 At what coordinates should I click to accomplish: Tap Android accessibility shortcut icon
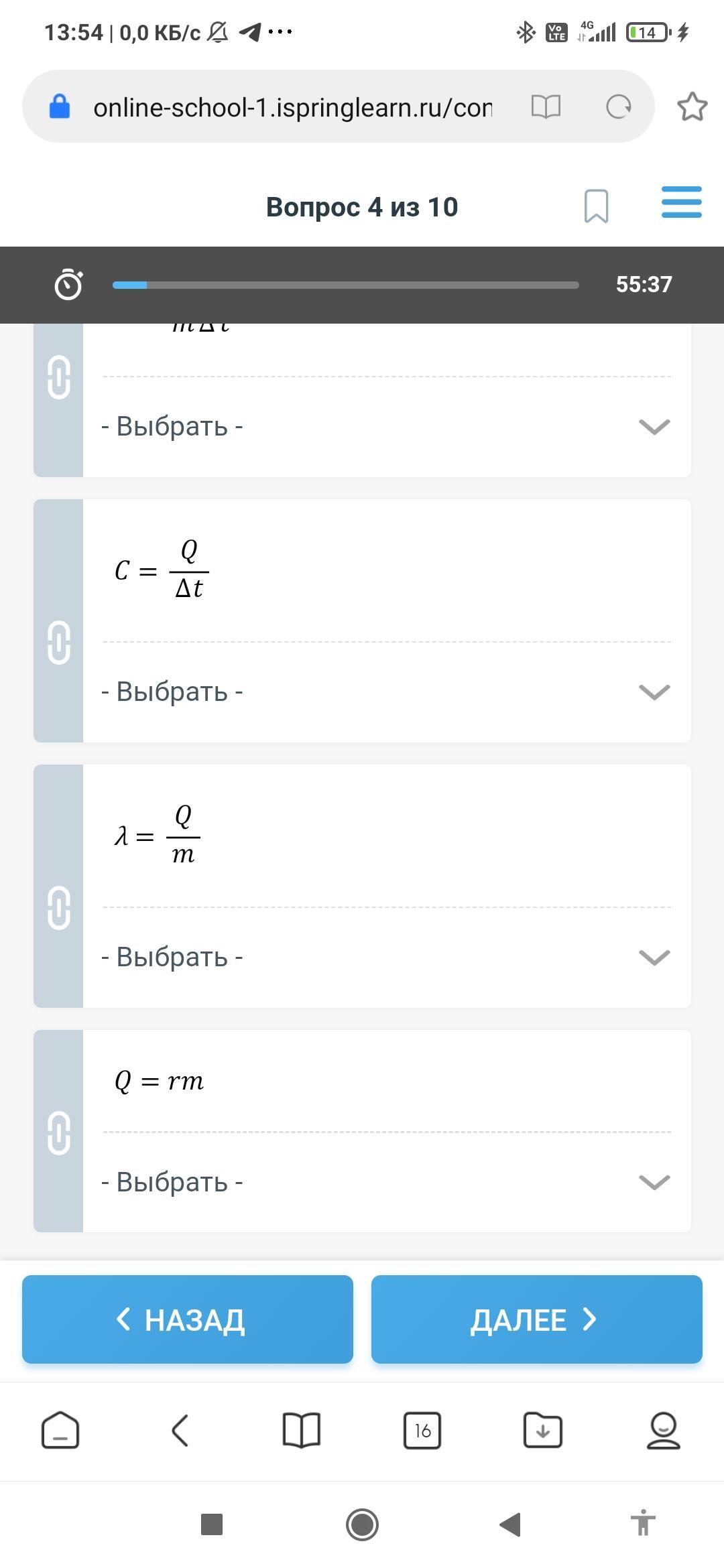click(x=642, y=1524)
